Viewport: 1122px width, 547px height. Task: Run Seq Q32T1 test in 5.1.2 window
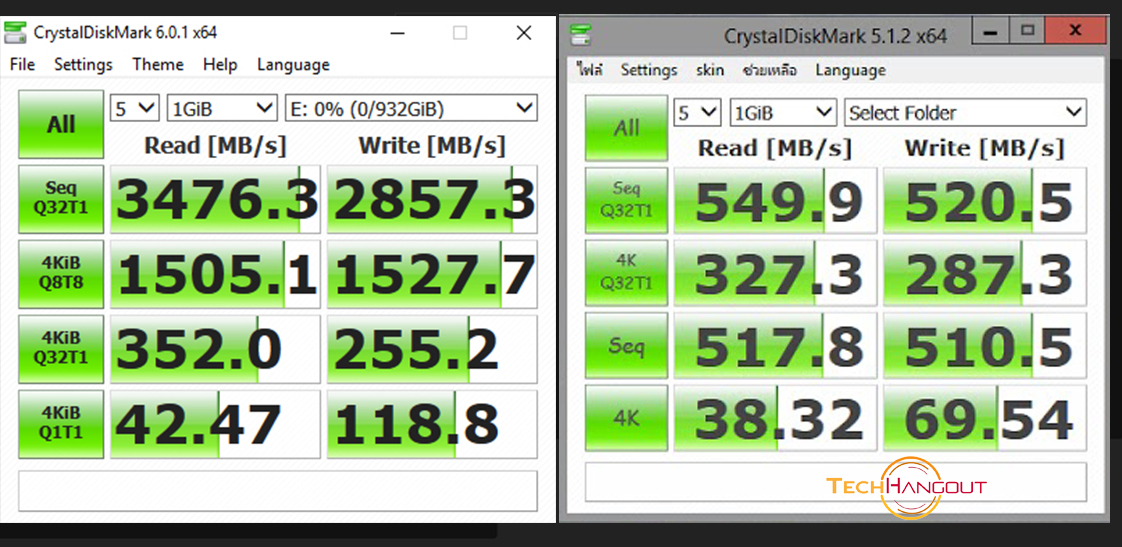pyautogui.click(x=627, y=200)
